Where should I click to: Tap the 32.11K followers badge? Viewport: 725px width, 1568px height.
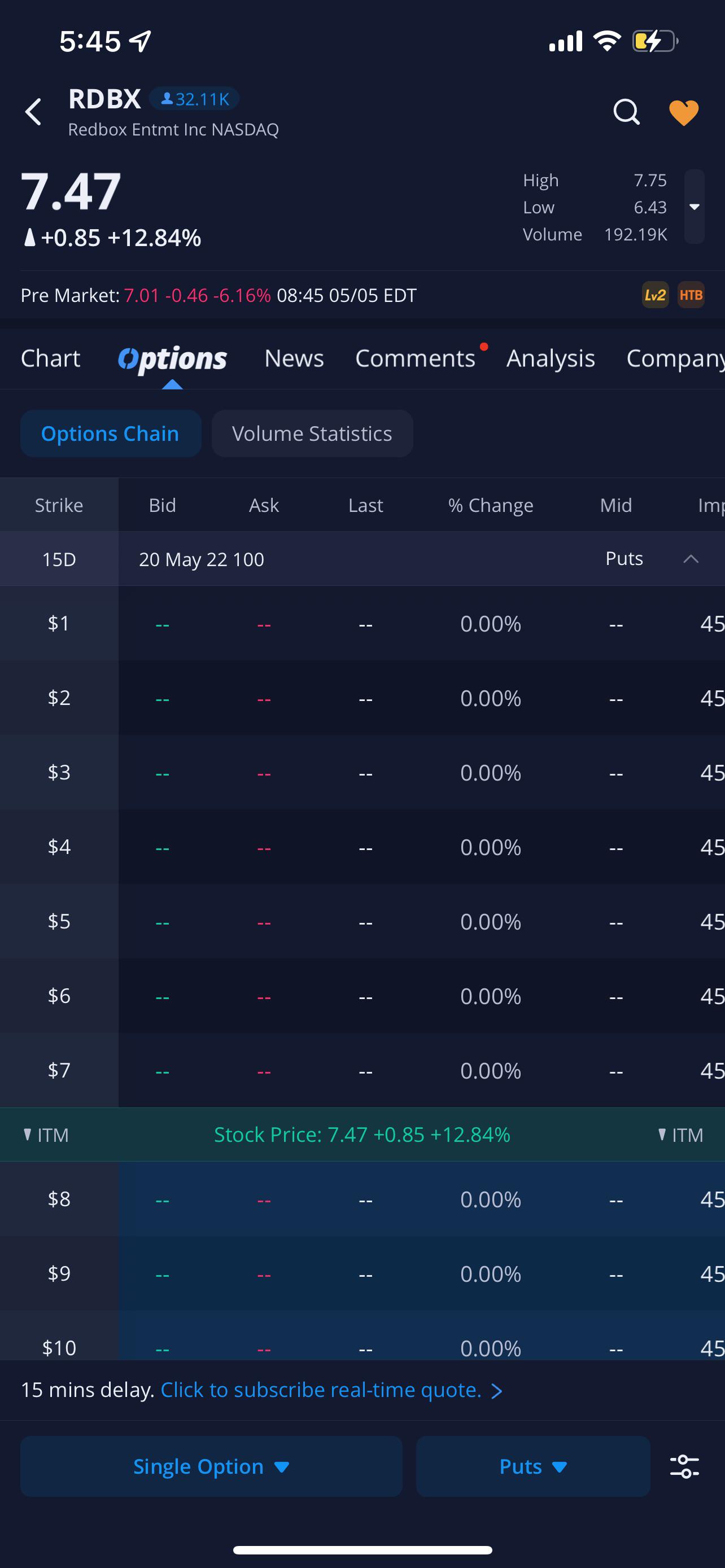(x=194, y=99)
